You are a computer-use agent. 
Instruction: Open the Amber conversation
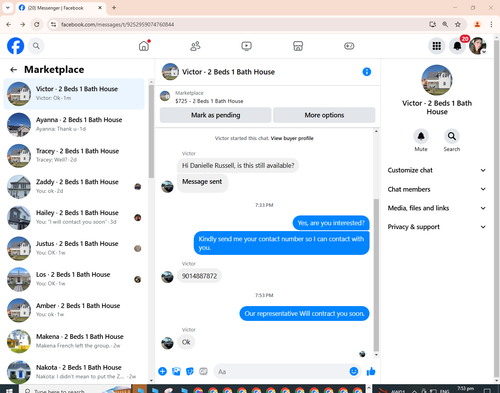pyautogui.click(x=74, y=310)
